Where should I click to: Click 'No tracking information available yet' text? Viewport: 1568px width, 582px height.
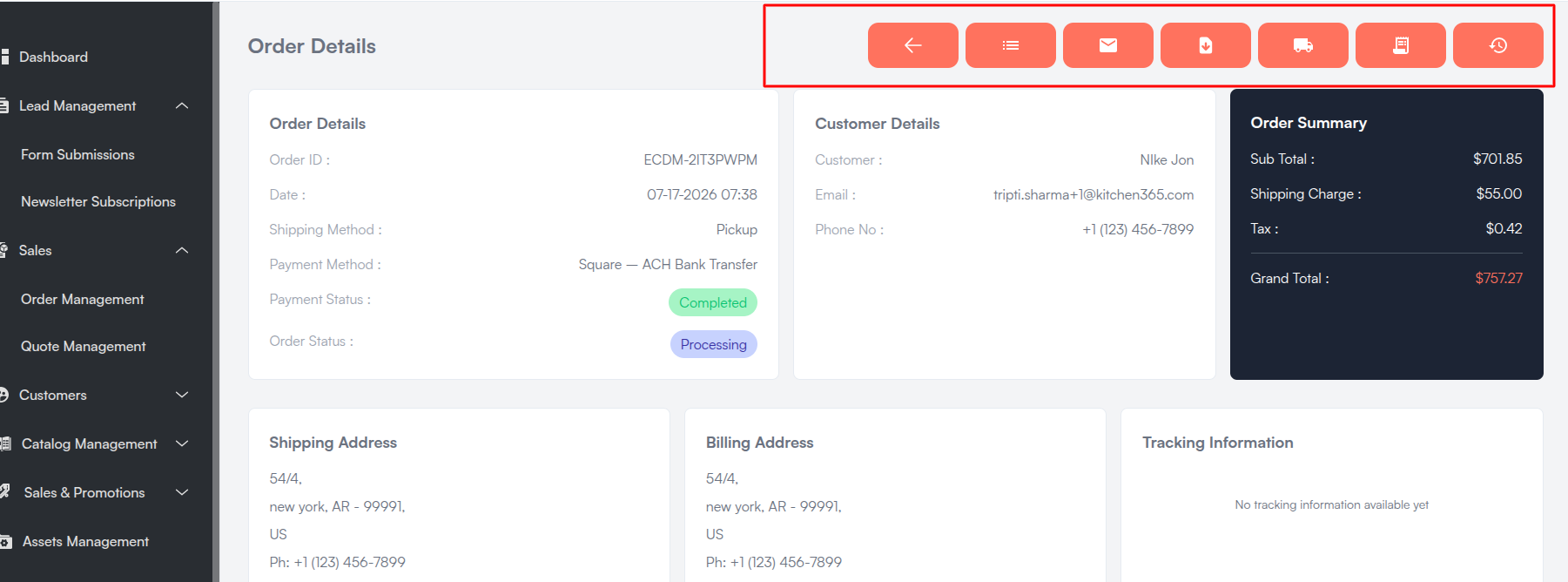pos(1331,504)
